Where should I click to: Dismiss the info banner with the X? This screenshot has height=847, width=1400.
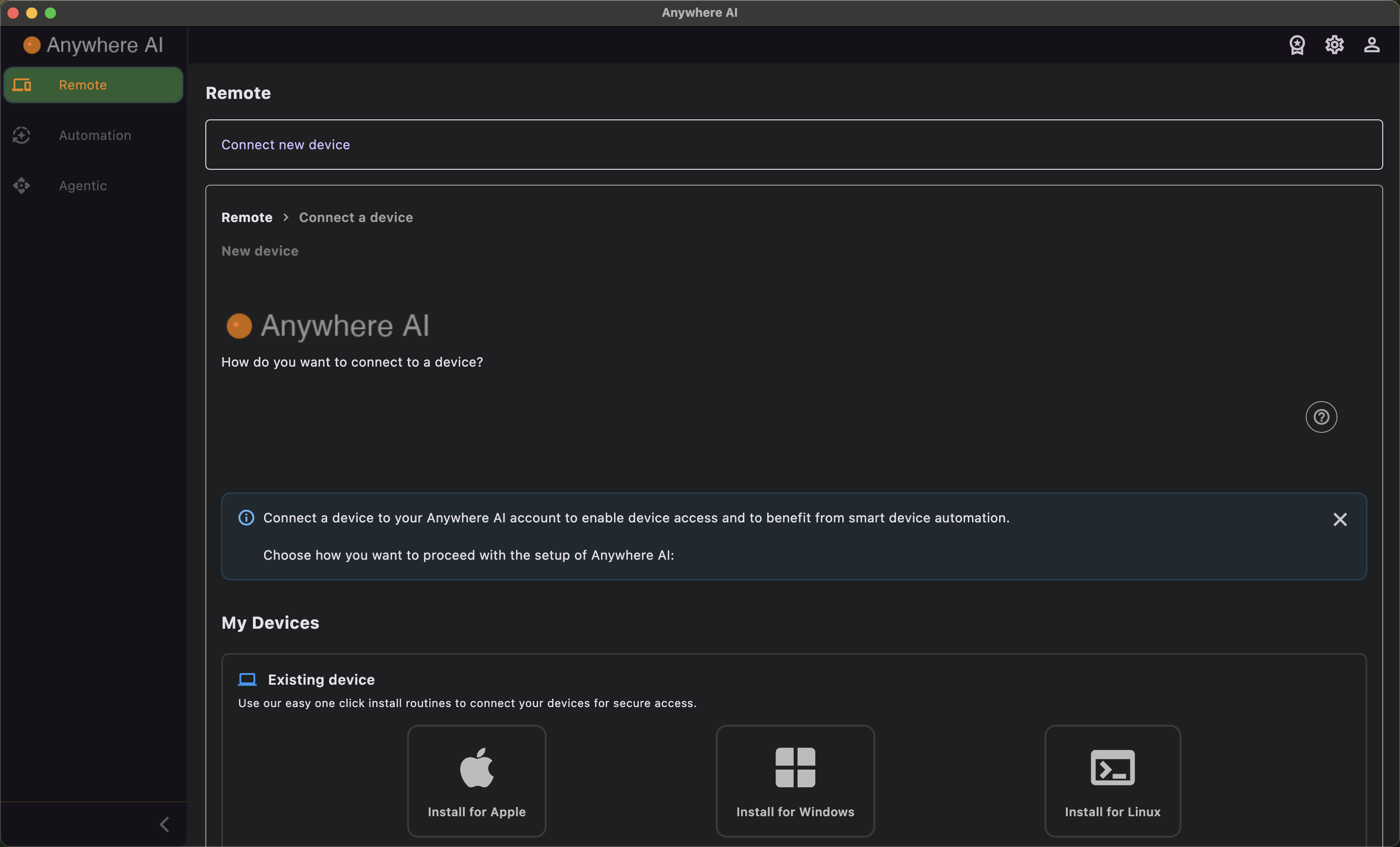tap(1340, 520)
